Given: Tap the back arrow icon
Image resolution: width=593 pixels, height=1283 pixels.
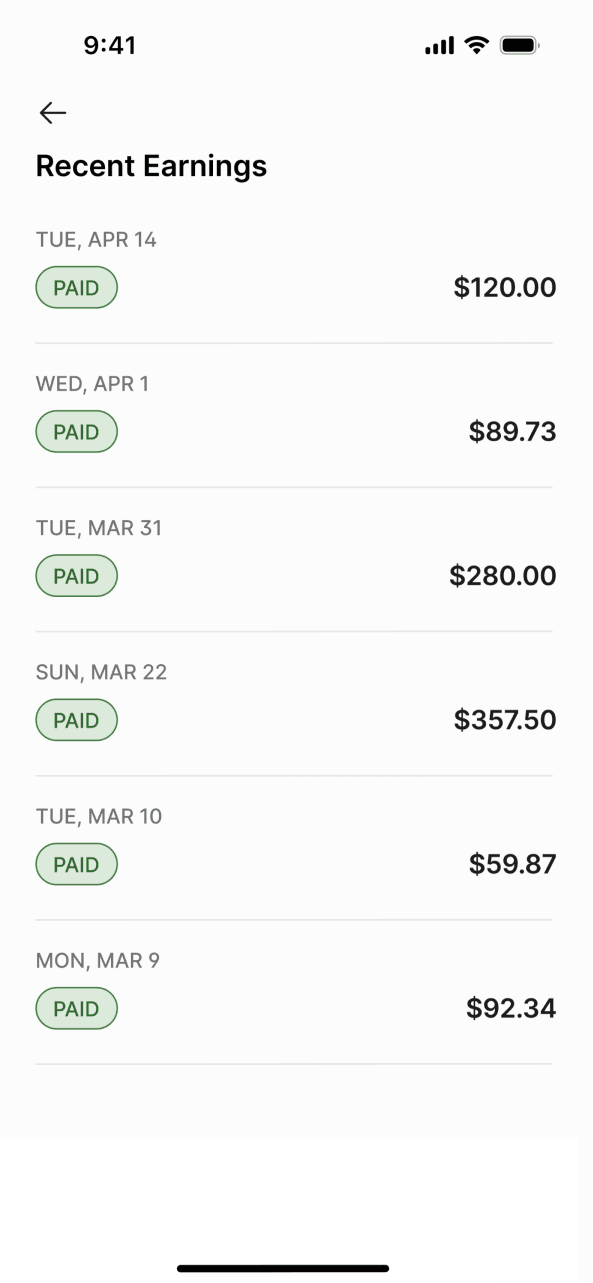Looking at the screenshot, I should [52, 113].
